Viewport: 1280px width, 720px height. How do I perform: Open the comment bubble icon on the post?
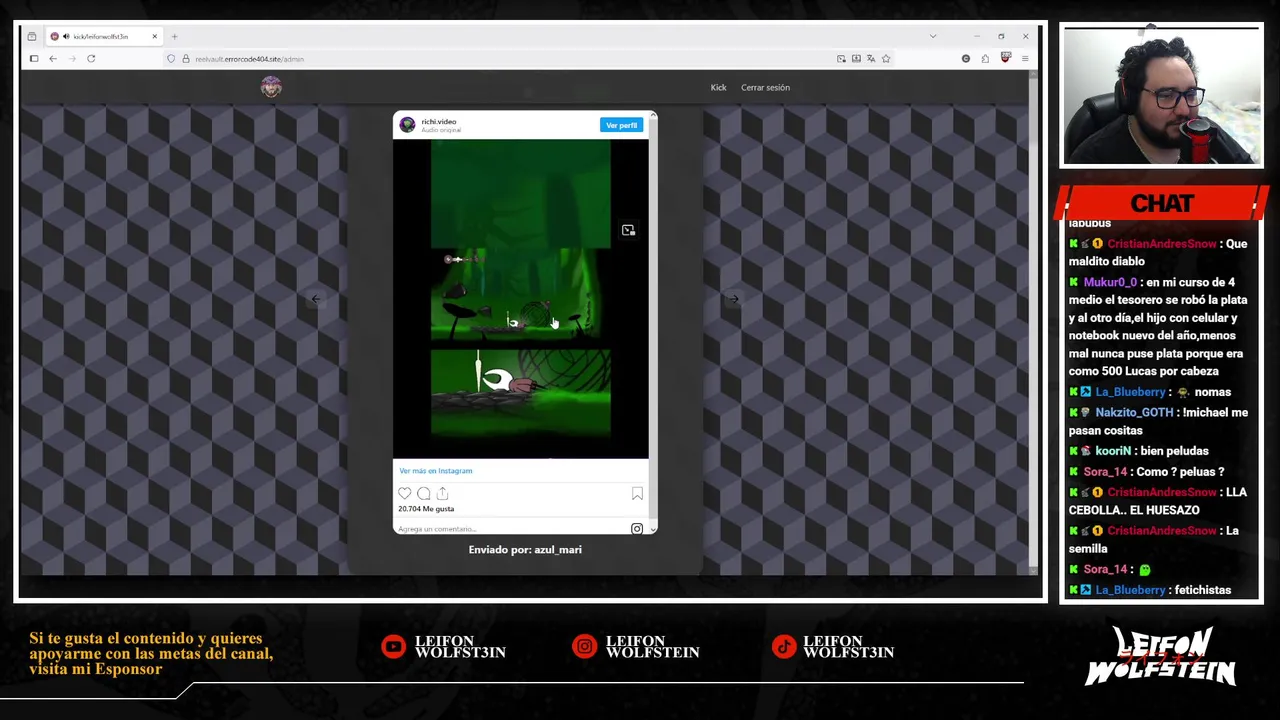(423, 493)
